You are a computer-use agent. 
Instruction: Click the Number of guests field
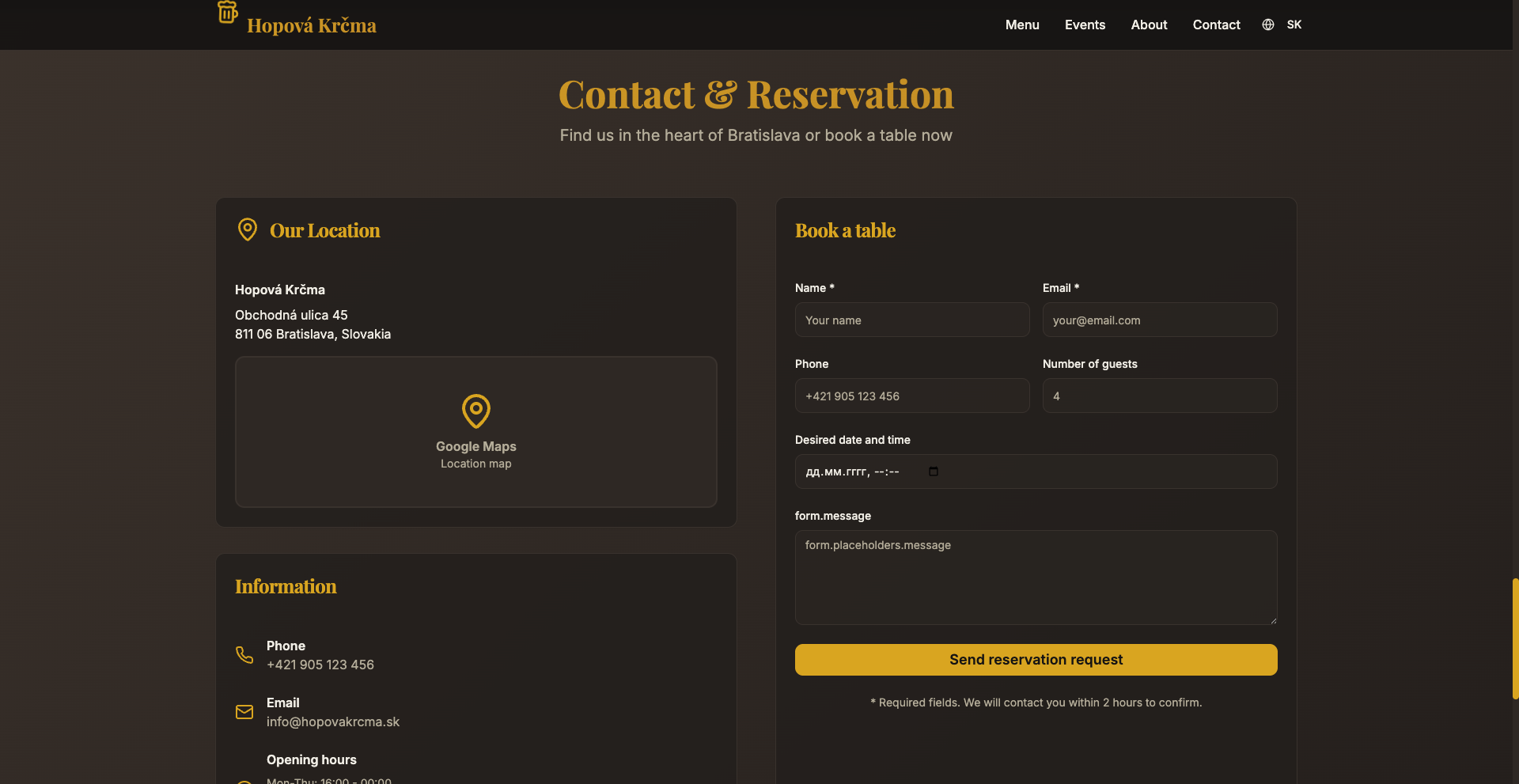pos(1159,396)
